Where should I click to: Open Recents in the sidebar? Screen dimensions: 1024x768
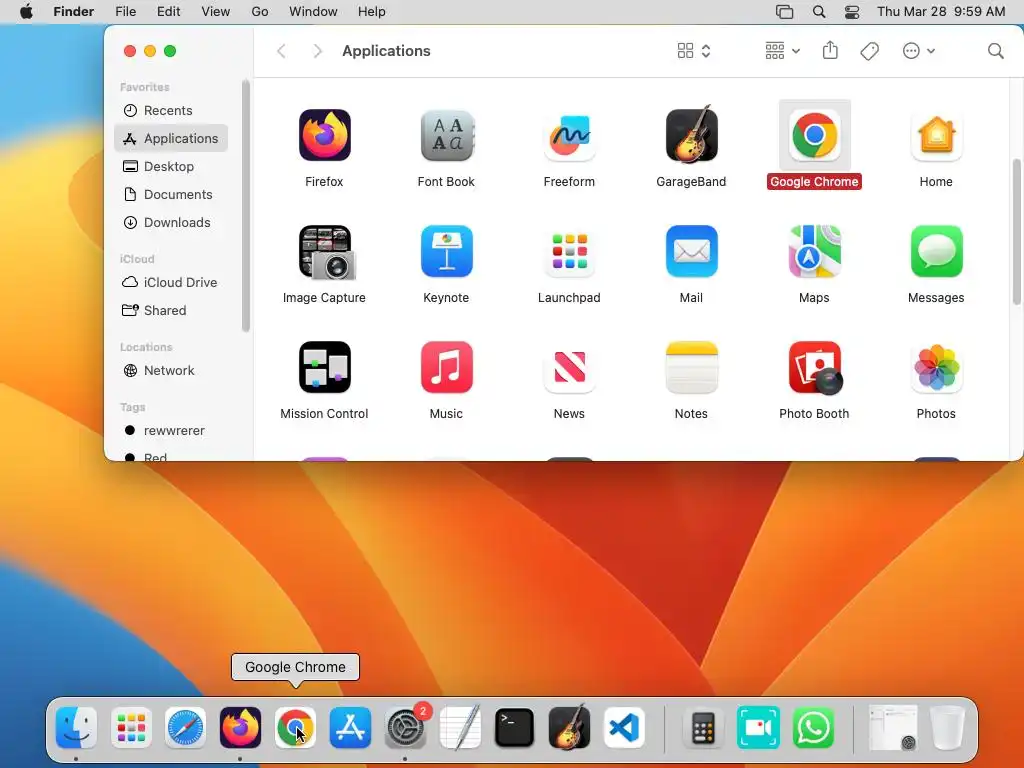click(x=170, y=110)
